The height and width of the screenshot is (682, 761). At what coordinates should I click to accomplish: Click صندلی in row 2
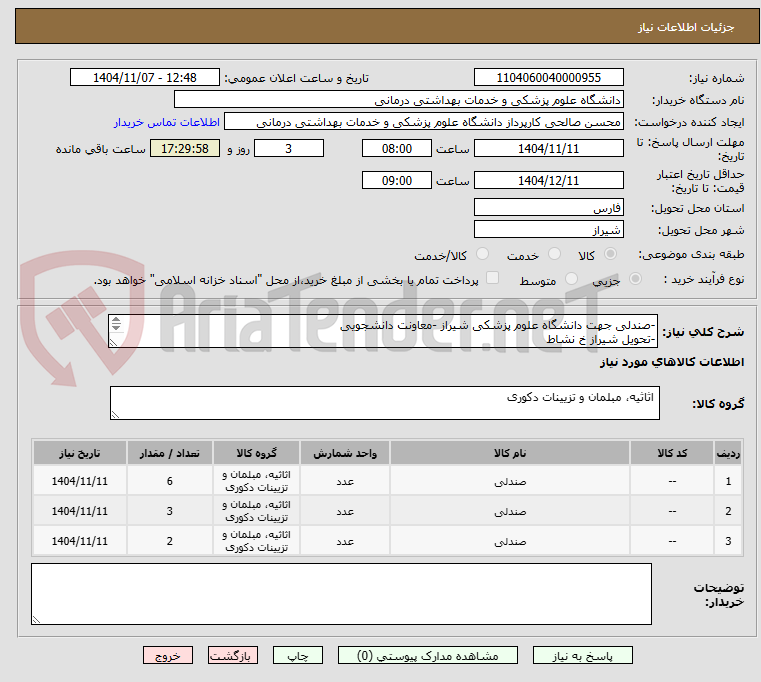pos(510,512)
